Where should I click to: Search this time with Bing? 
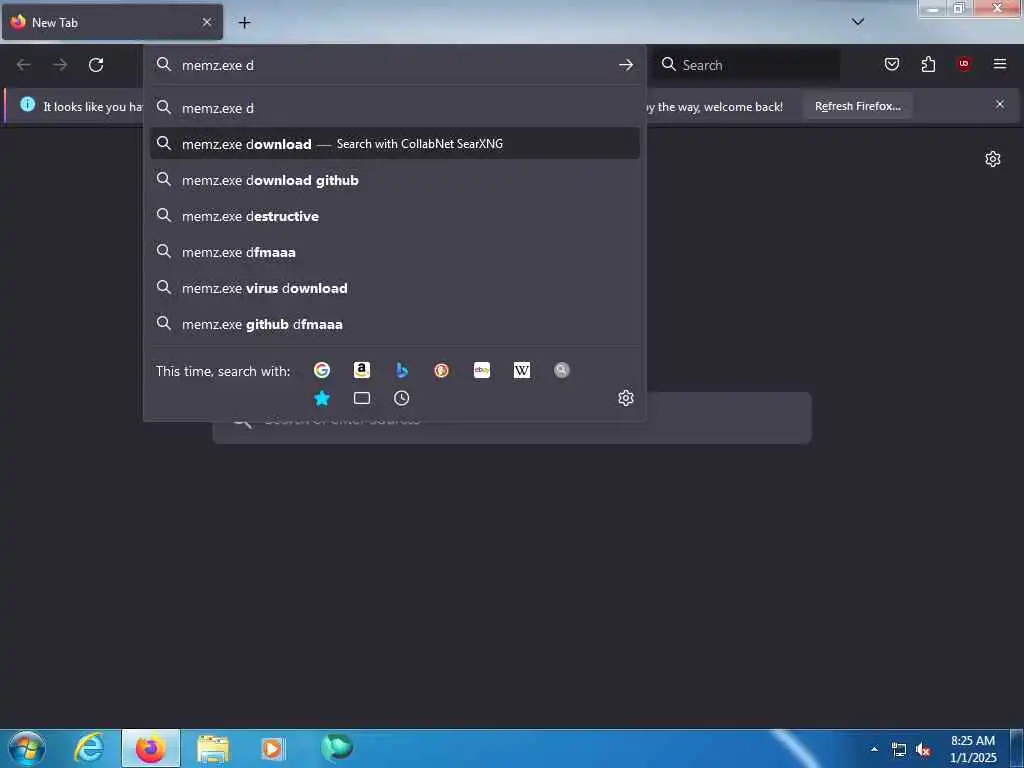[402, 370]
